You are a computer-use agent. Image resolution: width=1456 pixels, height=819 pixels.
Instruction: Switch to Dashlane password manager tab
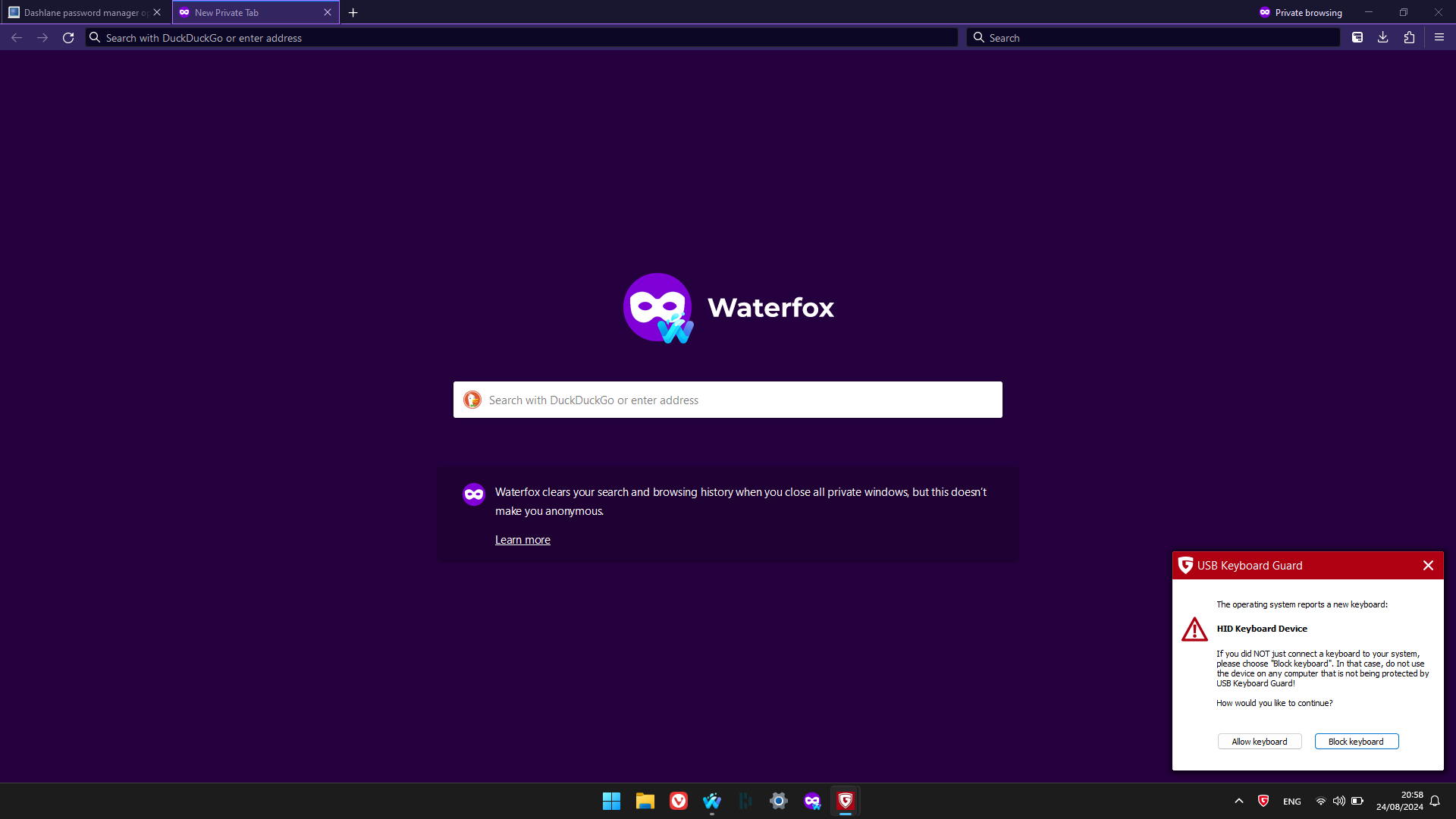pyautogui.click(x=80, y=13)
